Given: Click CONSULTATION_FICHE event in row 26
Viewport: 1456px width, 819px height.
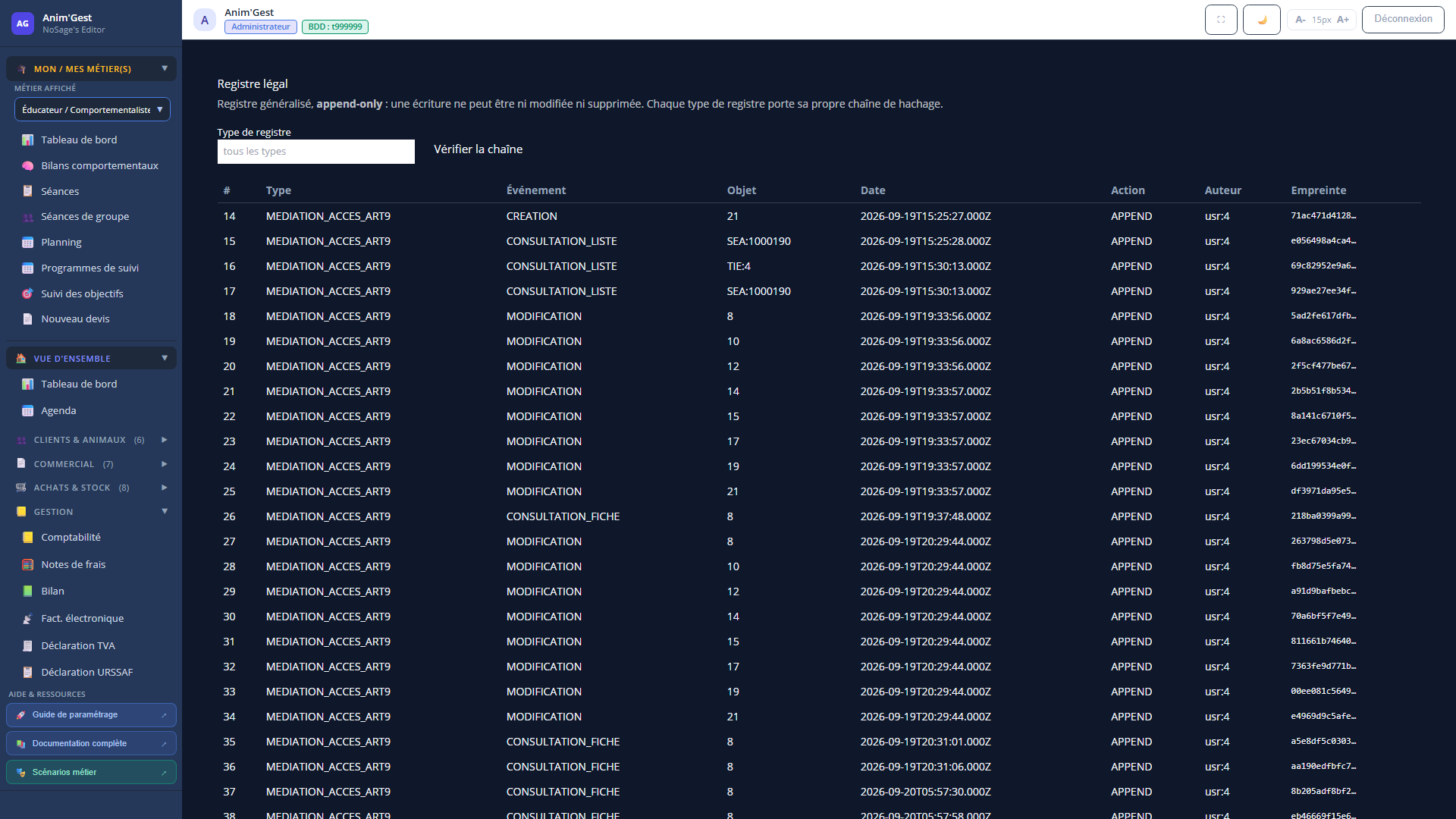Looking at the screenshot, I should (x=563, y=516).
